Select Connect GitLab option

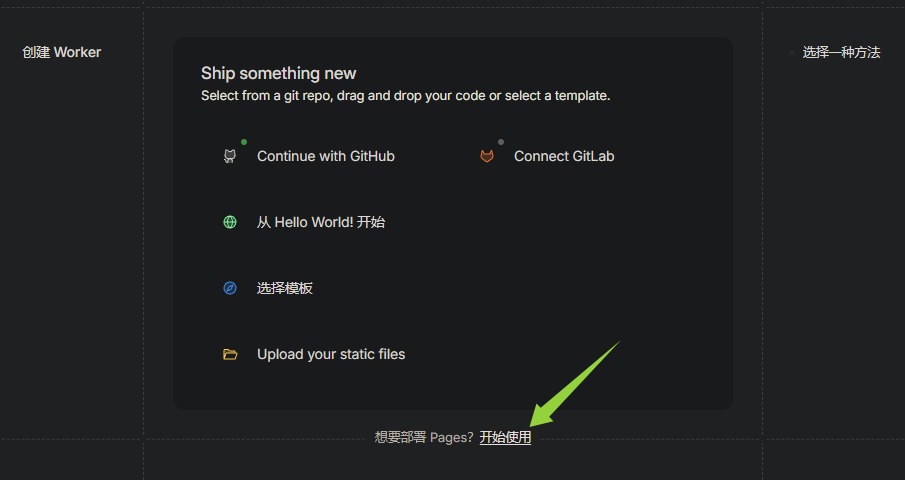[x=563, y=156]
